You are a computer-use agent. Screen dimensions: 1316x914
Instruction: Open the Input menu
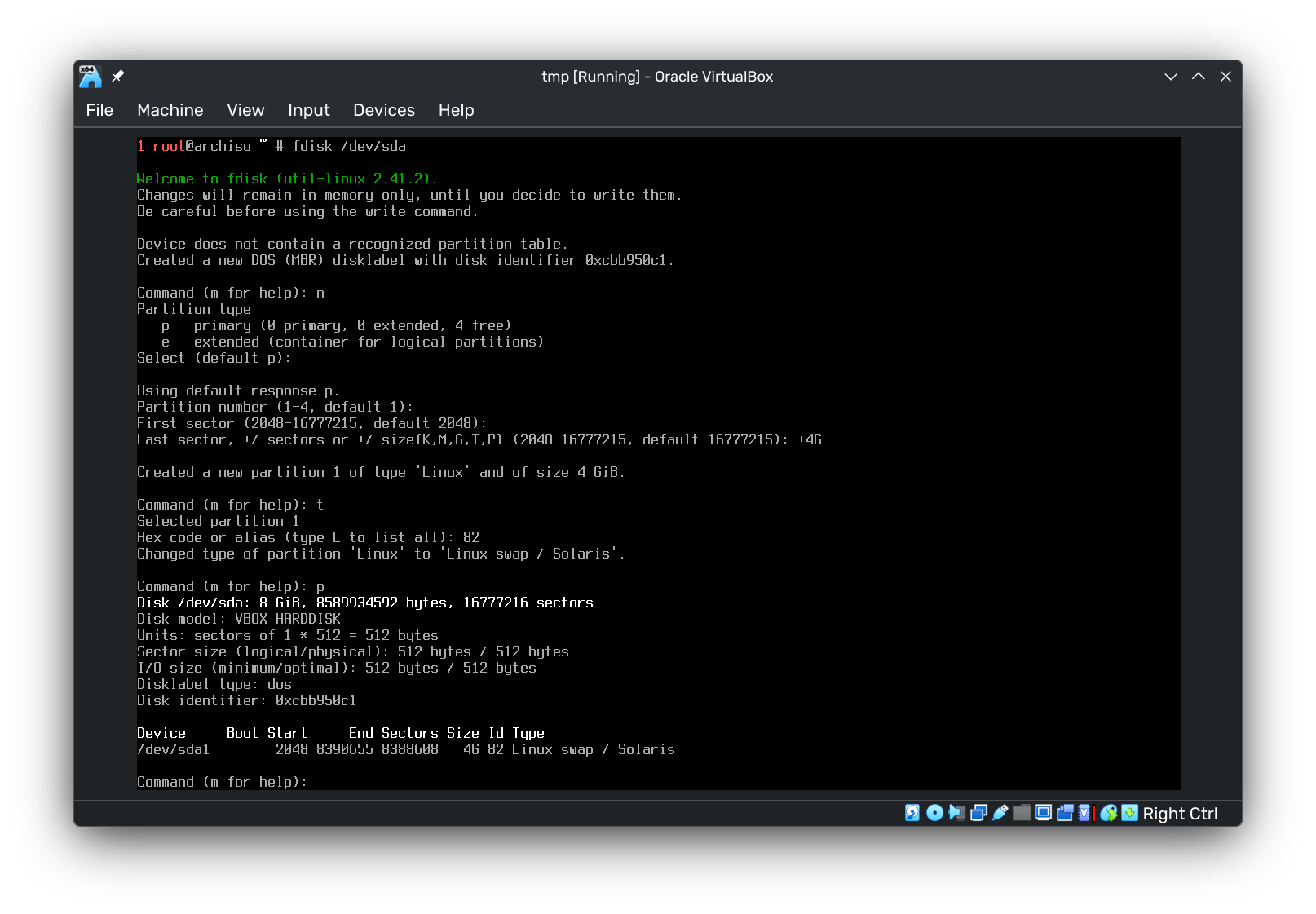[x=308, y=110]
